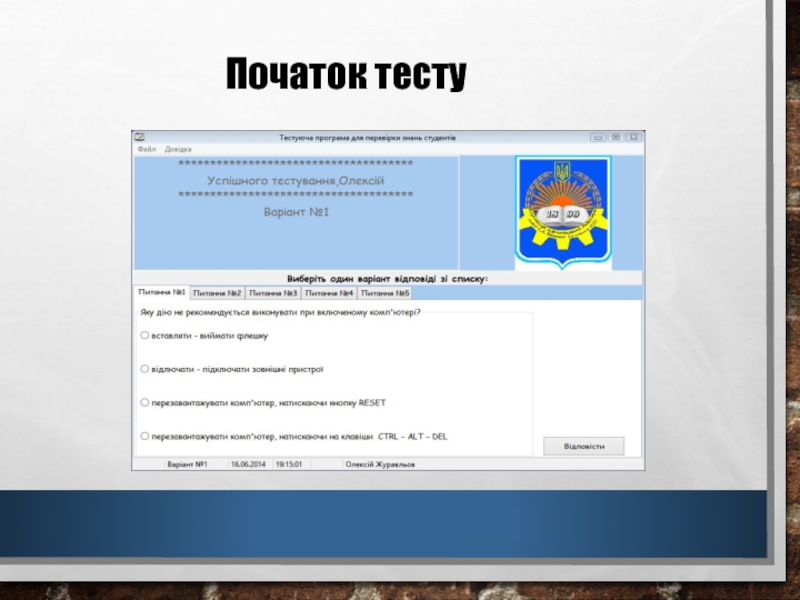The height and width of the screenshot is (600, 800).
Task: Select answer 'вставляти - виймати флешку'
Action: coord(145,335)
